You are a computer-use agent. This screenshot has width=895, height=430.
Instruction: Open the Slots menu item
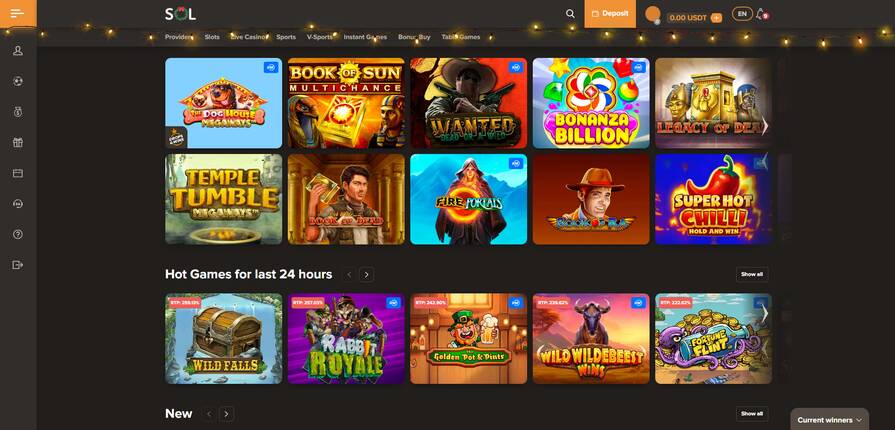point(212,37)
